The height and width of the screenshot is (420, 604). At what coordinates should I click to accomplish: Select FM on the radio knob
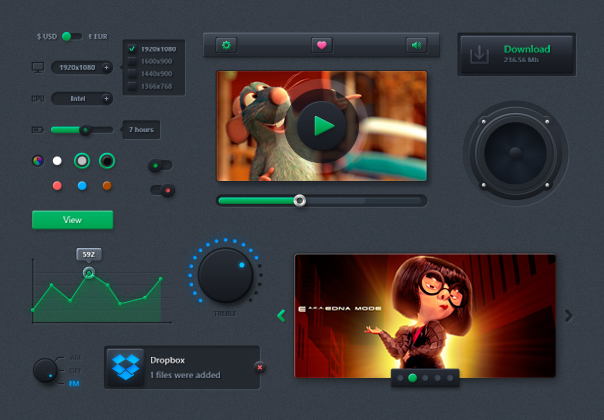pyautogui.click(x=74, y=383)
